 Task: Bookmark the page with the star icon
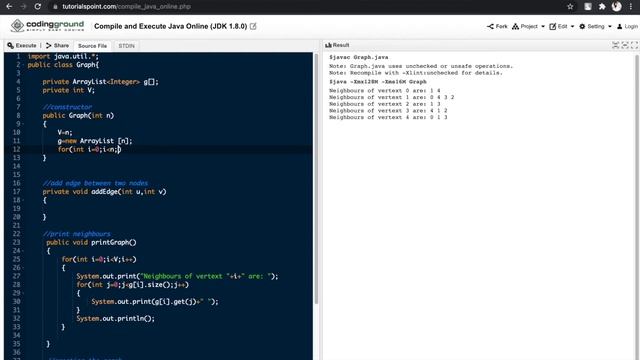pos(570,7)
